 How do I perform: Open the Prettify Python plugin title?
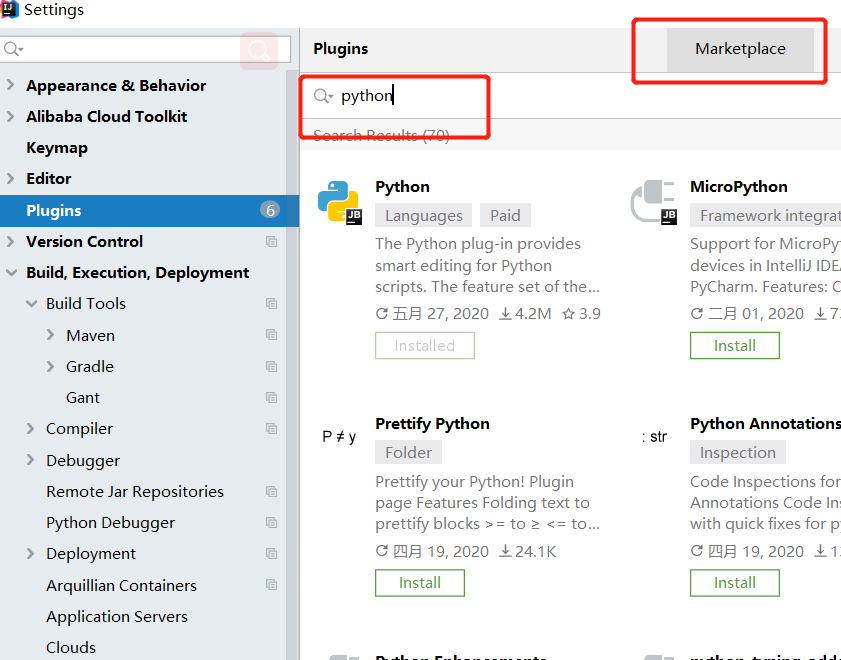pos(432,424)
